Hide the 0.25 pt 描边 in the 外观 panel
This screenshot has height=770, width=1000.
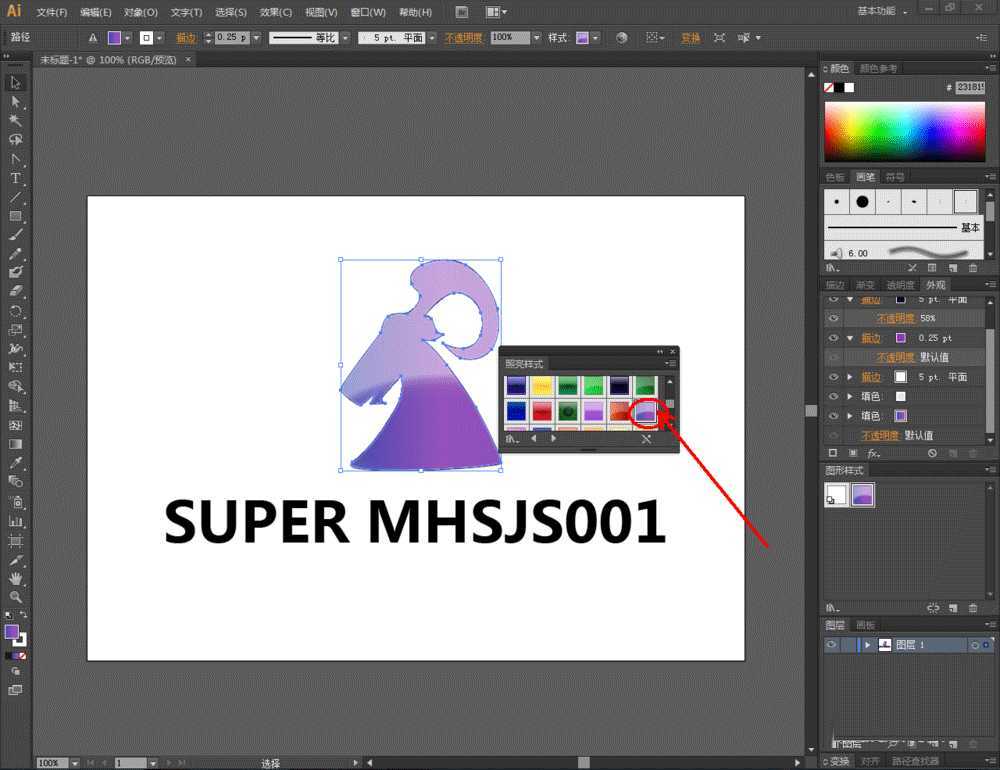[834, 338]
